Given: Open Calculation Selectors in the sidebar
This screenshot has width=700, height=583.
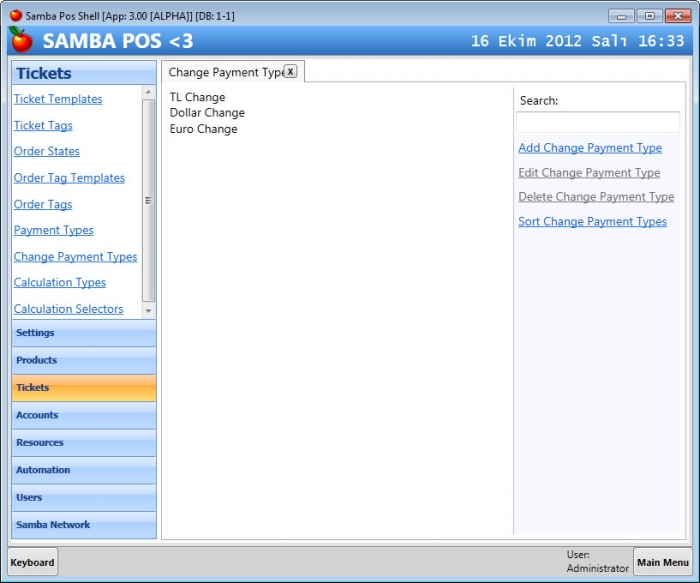Looking at the screenshot, I should 68,309.
